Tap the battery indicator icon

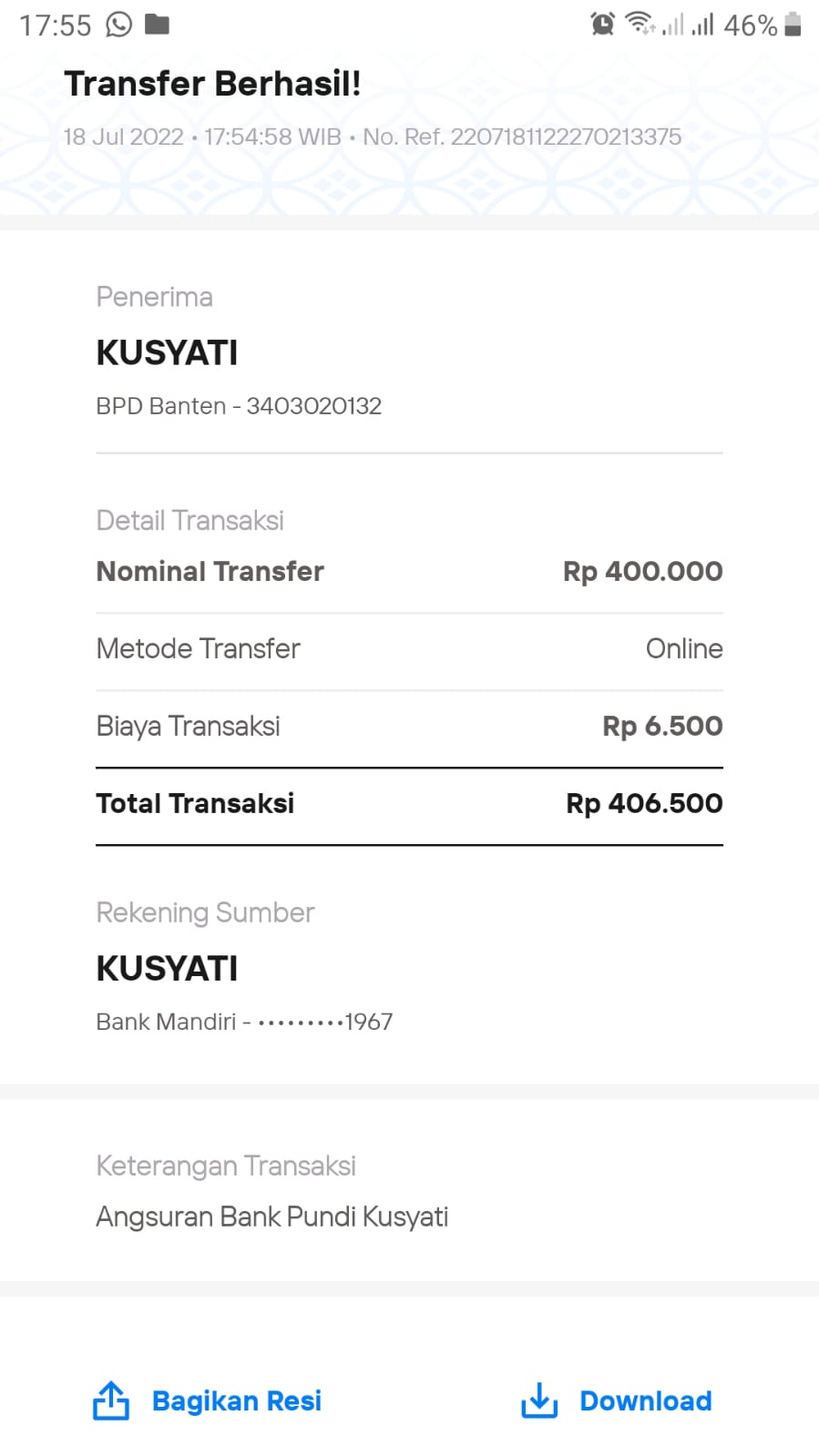coord(793,25)
